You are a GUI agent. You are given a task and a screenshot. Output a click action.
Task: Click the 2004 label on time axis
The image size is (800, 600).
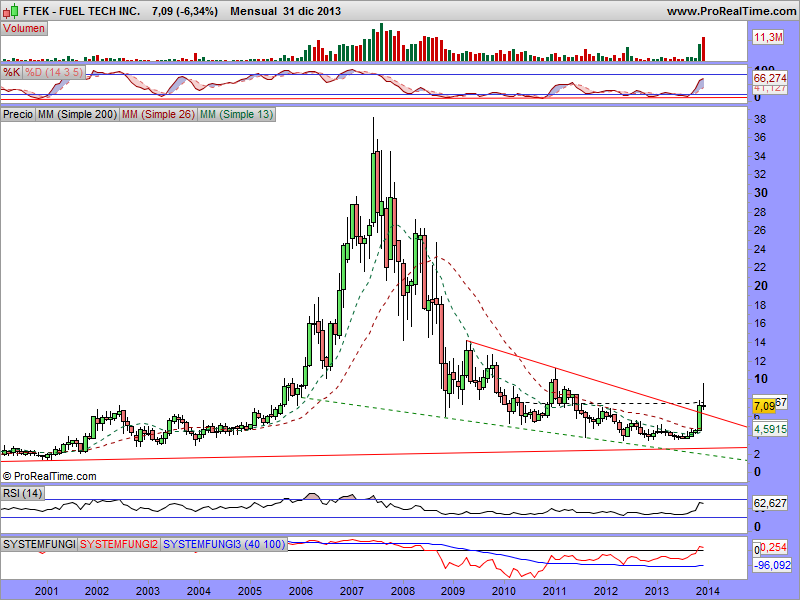tap(198, 591)
